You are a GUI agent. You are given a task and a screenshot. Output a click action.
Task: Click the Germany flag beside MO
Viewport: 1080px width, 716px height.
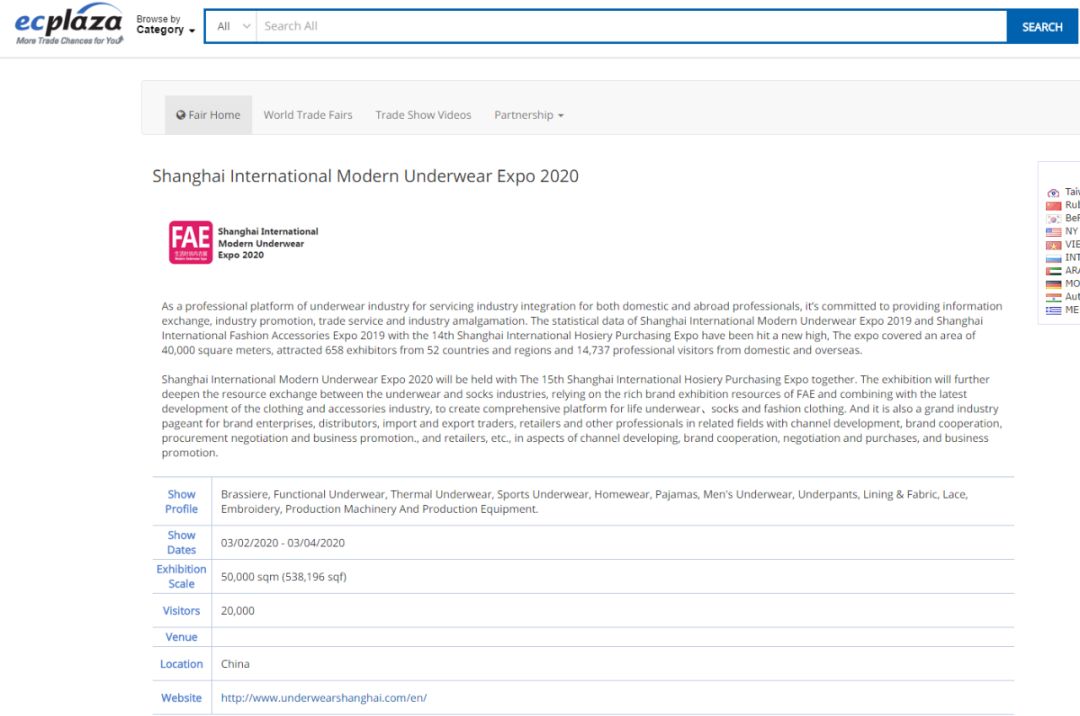[x=1053, y=284]
